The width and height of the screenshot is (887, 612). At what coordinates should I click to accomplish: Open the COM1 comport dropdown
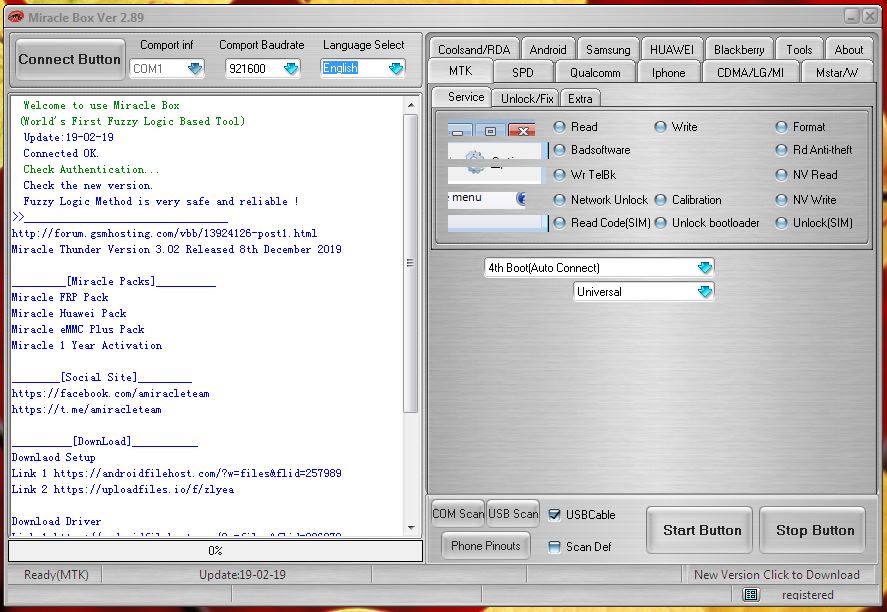point(192,68)
